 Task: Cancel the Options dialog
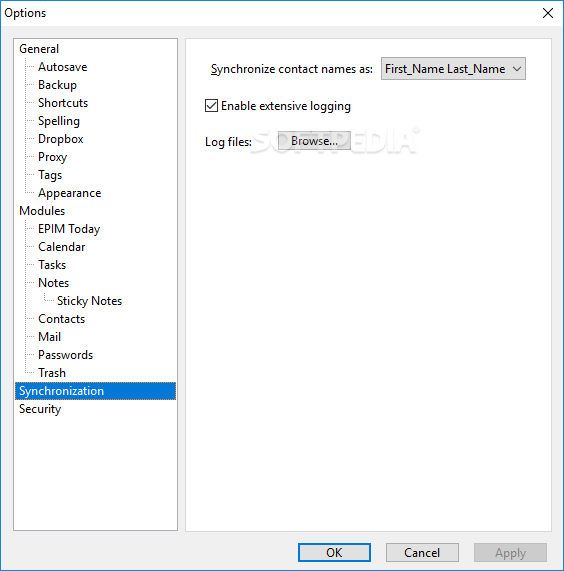coord(422,552)
